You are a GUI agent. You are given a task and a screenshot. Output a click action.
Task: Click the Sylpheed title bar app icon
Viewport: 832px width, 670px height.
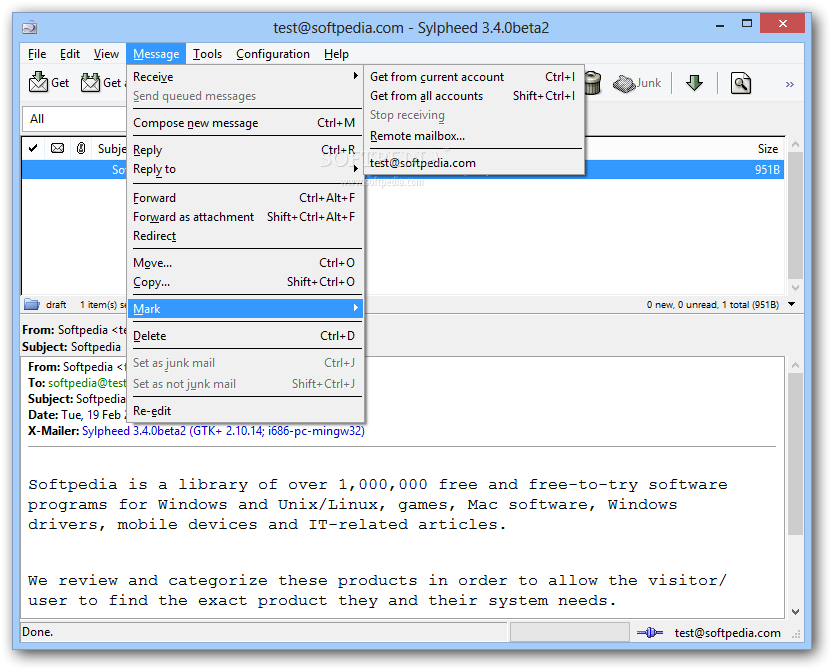[x=30, y=27]
